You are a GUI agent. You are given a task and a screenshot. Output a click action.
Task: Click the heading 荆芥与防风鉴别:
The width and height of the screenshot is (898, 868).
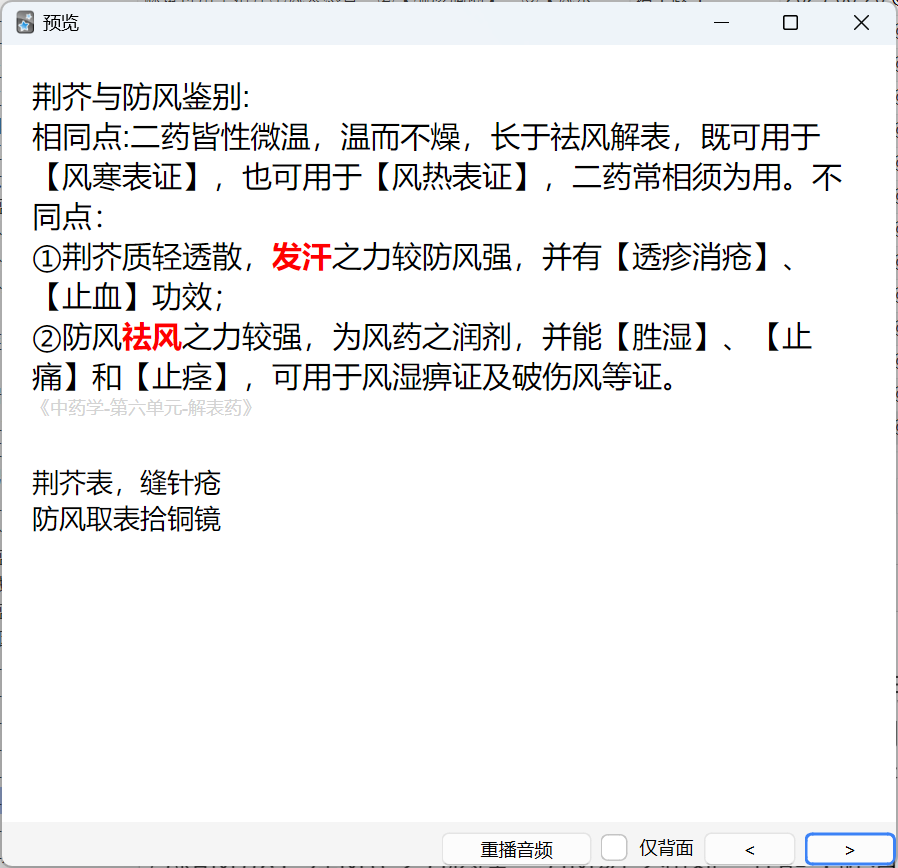click(141, 97)
